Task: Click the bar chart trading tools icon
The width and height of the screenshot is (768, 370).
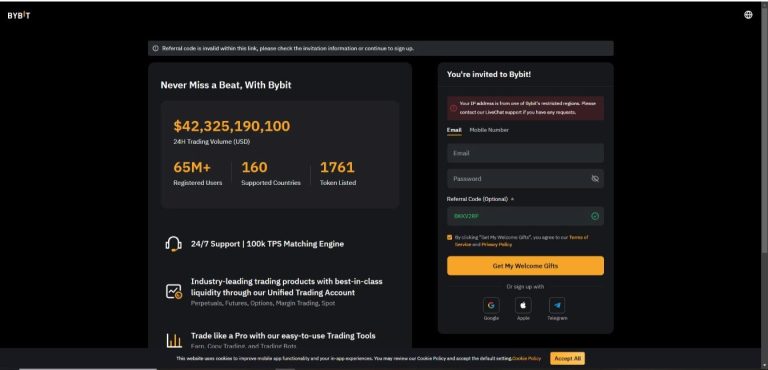Action: point(173,340)
